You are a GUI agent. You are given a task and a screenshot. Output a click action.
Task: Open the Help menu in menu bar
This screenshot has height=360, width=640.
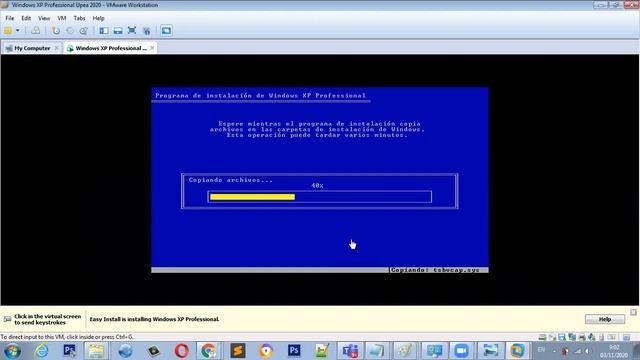[98, 18]
